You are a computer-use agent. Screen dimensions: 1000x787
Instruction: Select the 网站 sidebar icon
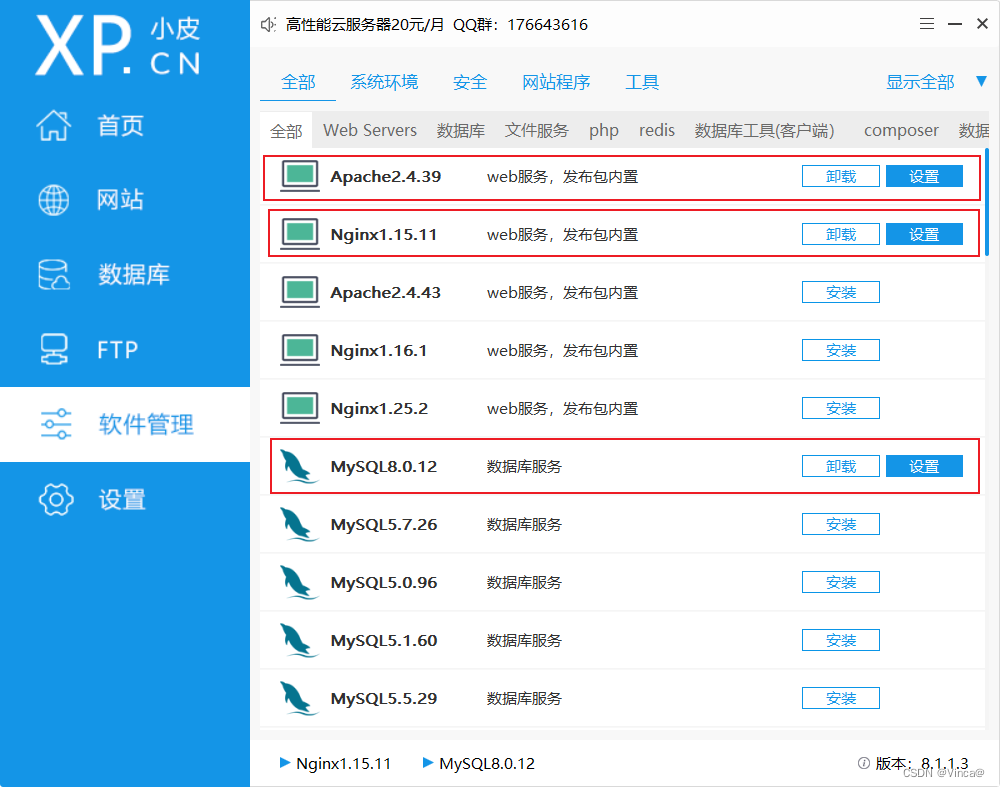[118, 200]
